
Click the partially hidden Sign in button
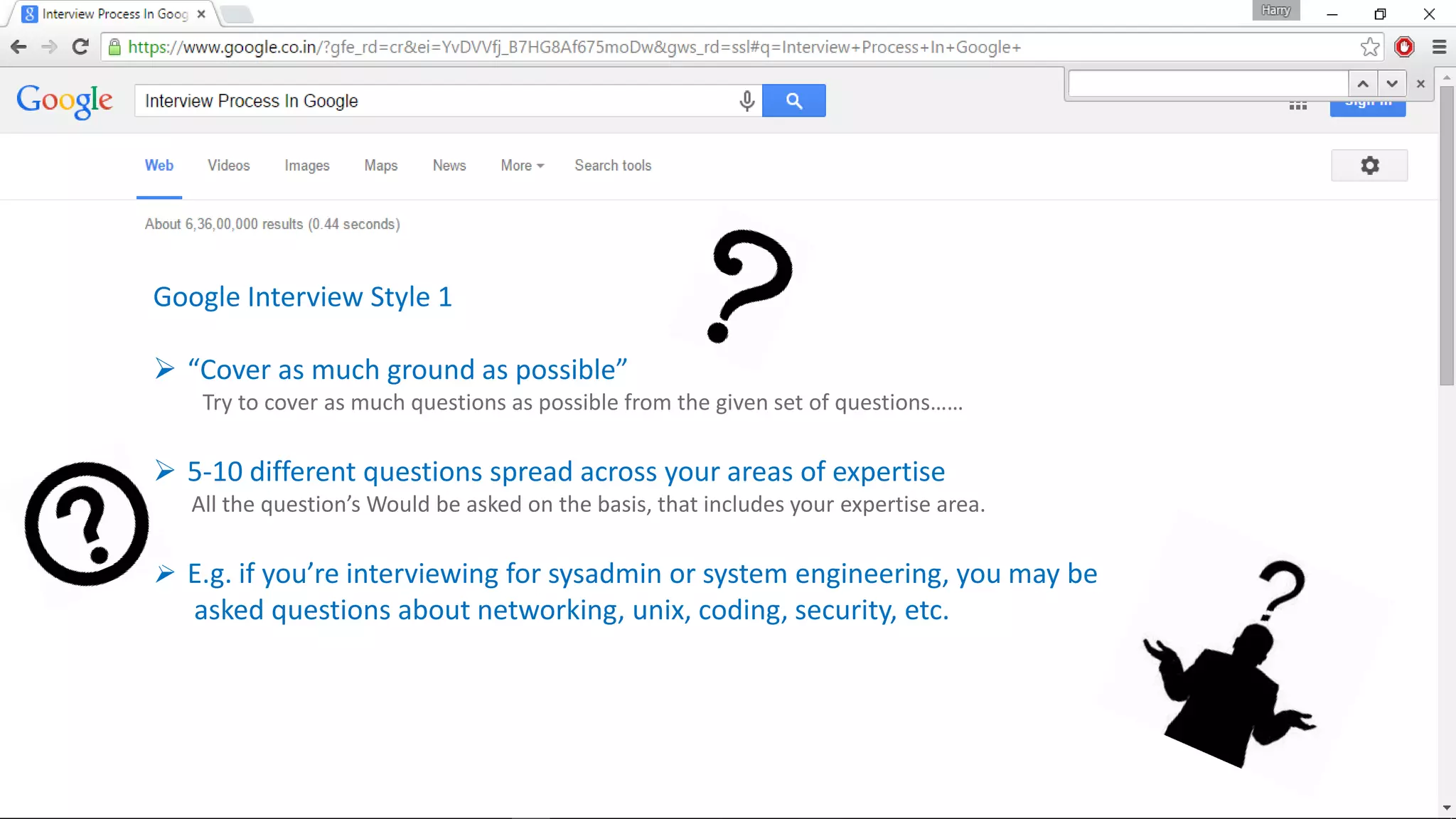pyautogui.click(x=1368, y=109)
